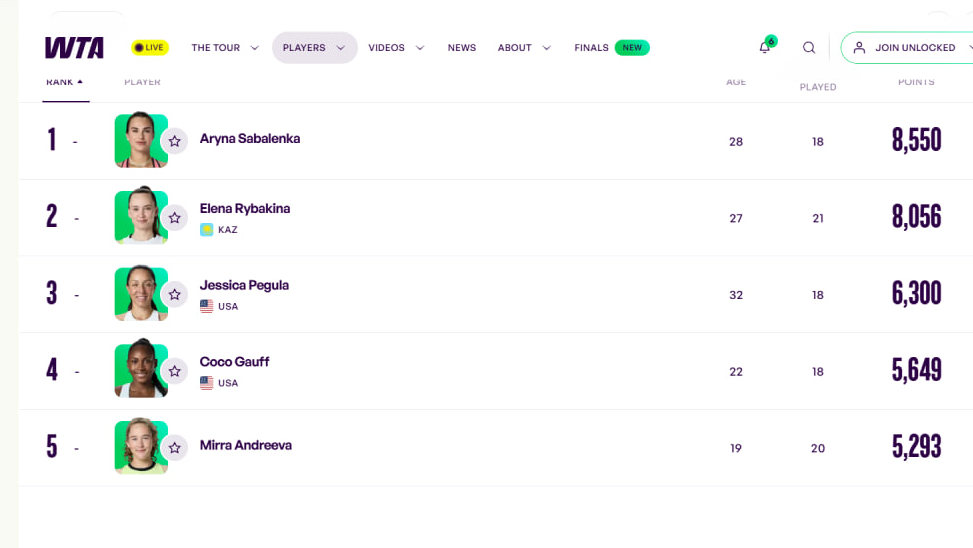Screen dimensions: 973x548
Task: Select points value 5,293
Action: [x=917, y=447]
